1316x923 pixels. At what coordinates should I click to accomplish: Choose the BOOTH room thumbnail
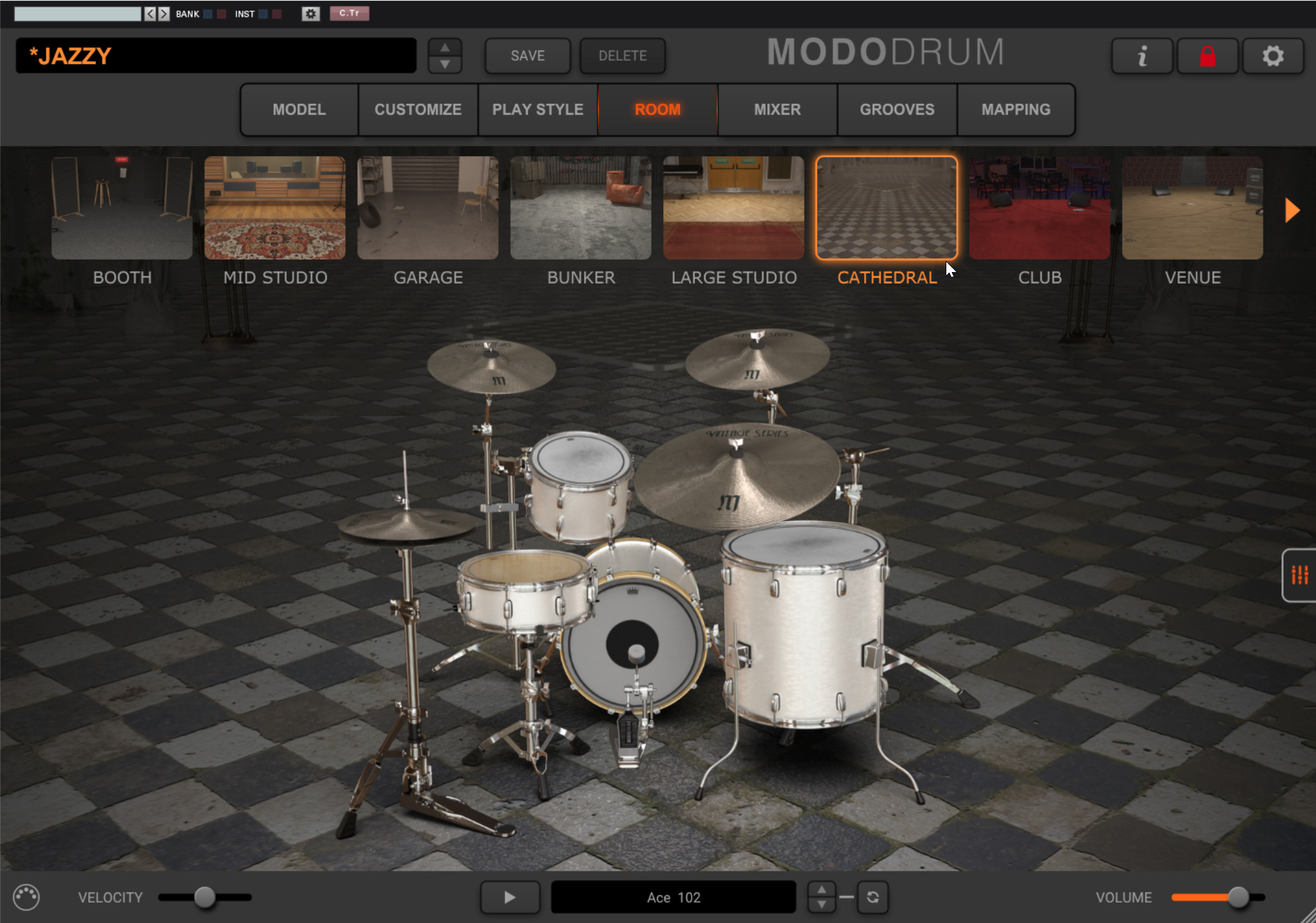click(x=122, y=208)
